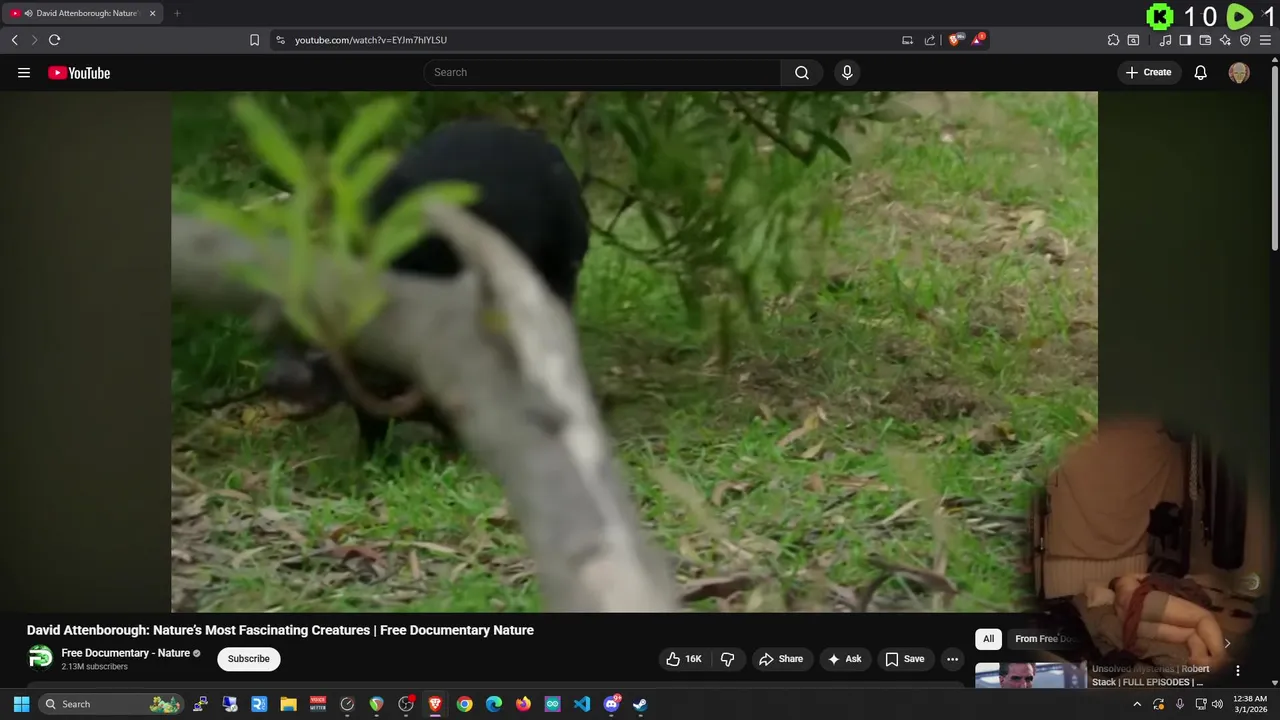Click the YouTube search magnifier button
This screenshot has width=1280, height=720.
tap(802, 72)
